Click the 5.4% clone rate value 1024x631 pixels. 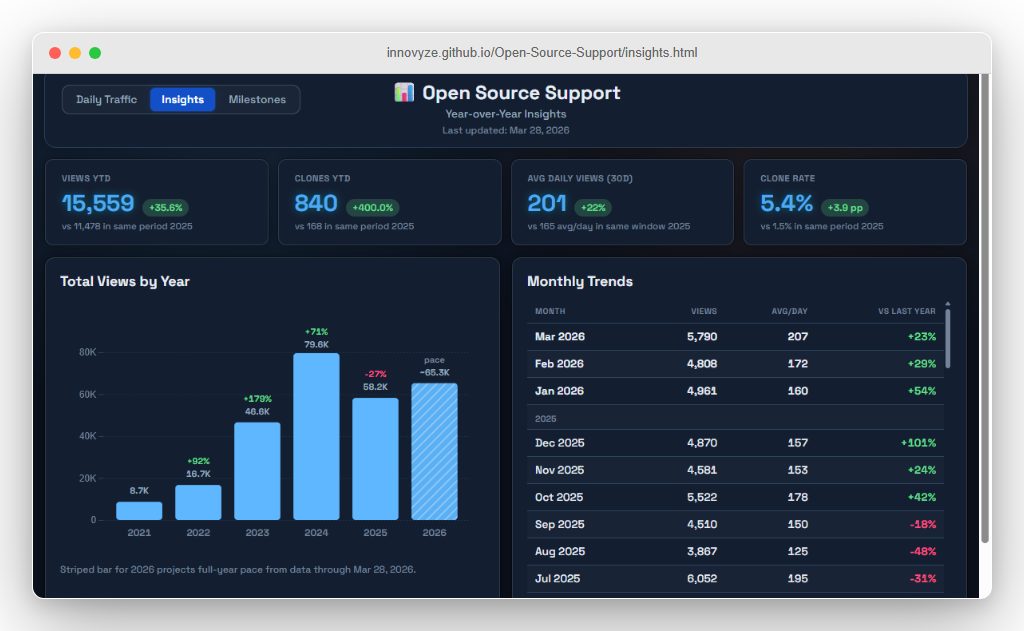pyautogui.click(x=786, y=203)
